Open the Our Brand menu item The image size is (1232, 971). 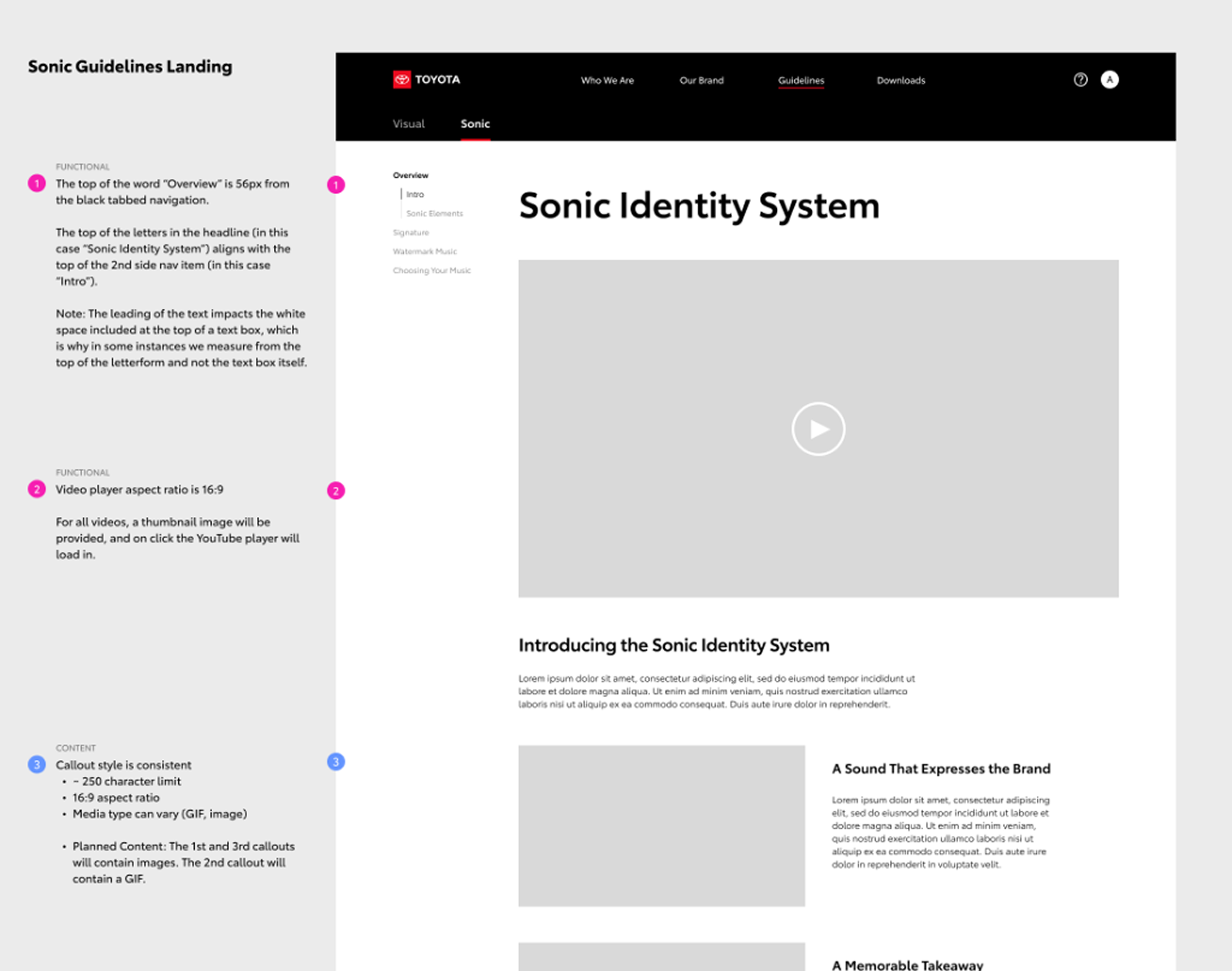coord(701,81)
